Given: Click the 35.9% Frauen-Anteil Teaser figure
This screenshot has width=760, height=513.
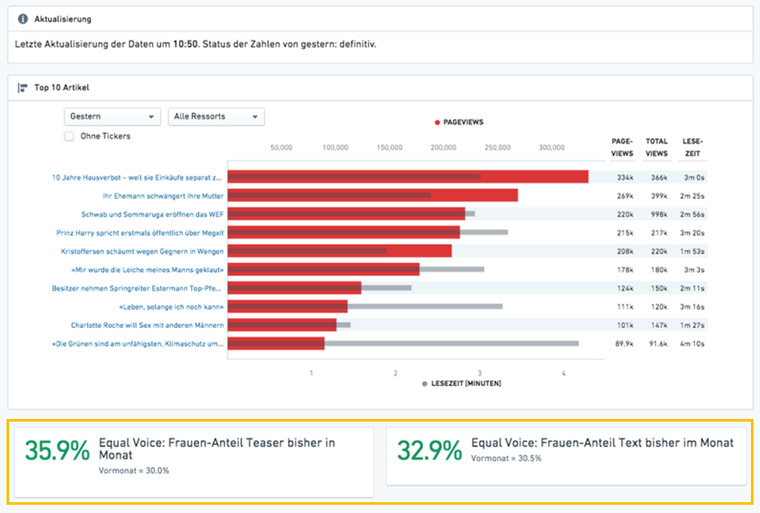Looking at the screenshot, I should 57,450.
